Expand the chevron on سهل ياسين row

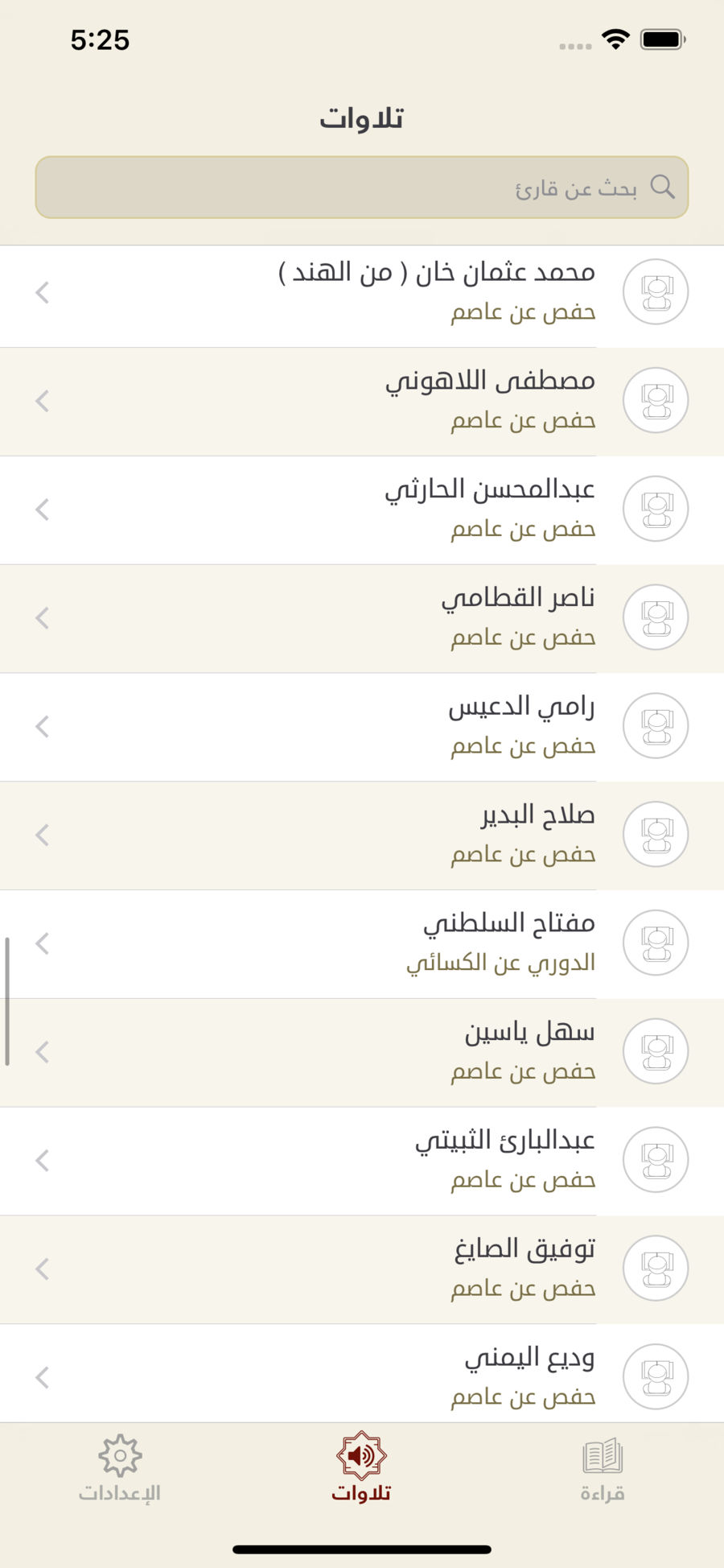pos(43,1052)
